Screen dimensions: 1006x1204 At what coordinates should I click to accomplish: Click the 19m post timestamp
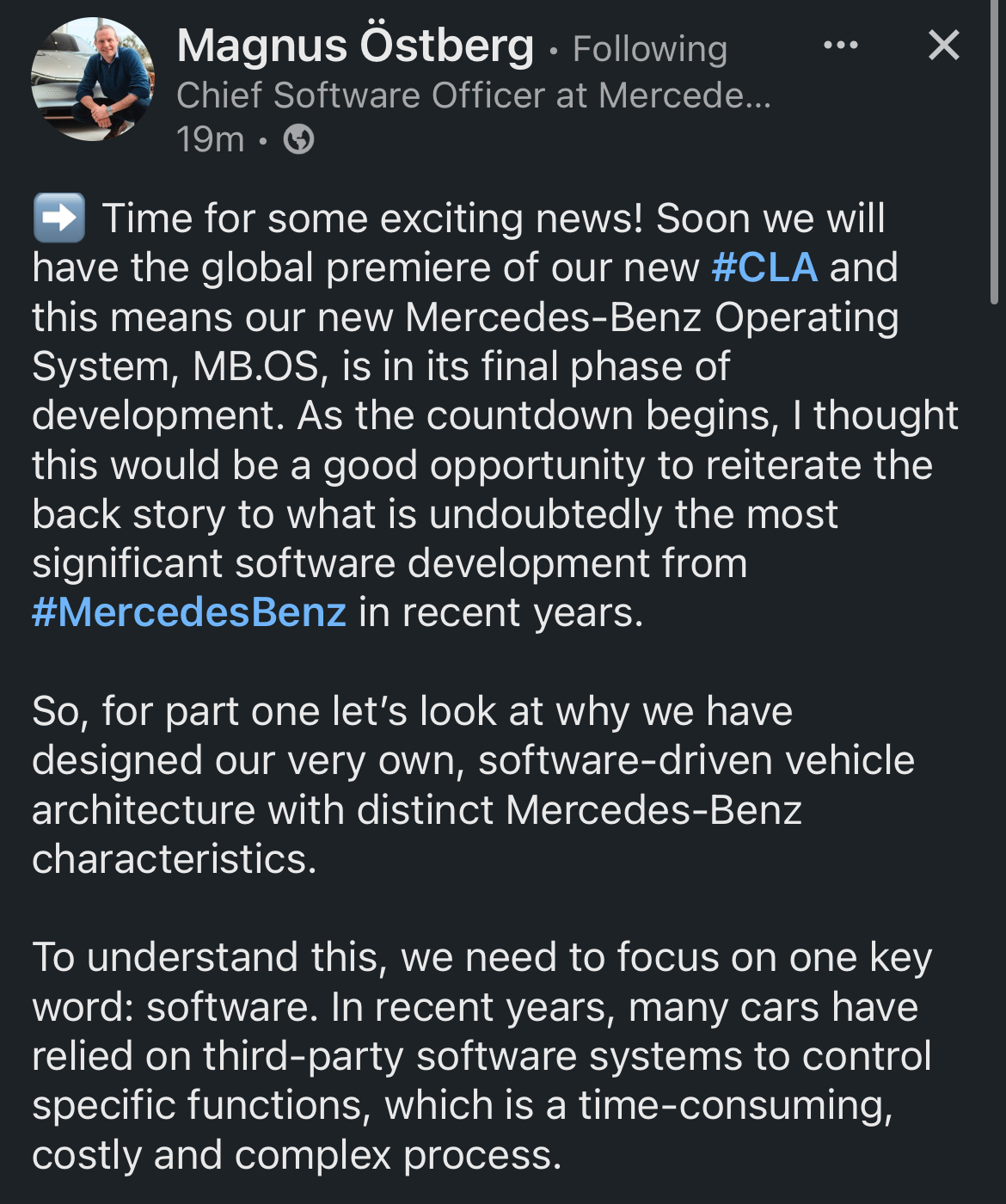click(210, 139)
